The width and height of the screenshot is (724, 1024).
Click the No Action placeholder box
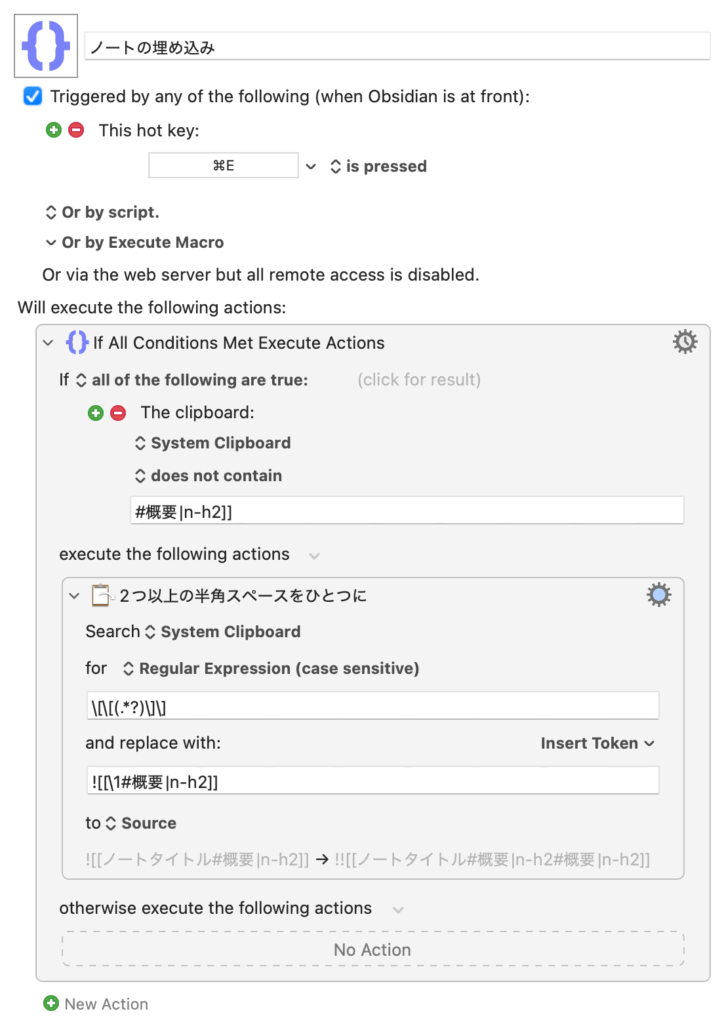(x=372, y=949)
